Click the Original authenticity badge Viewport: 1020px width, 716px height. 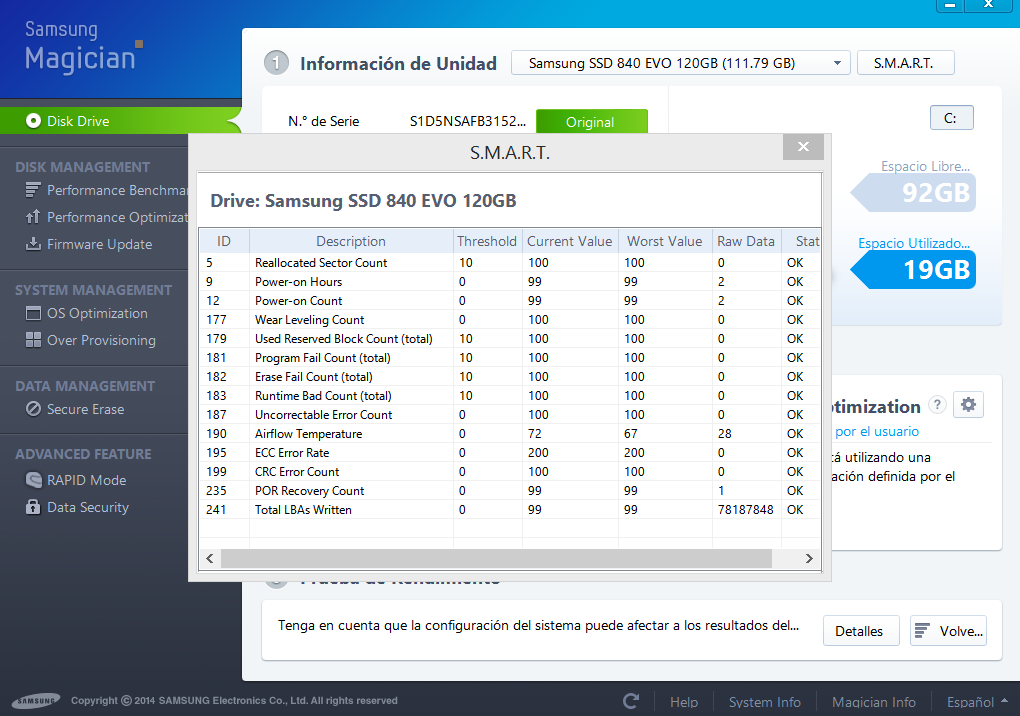(591, 122)
